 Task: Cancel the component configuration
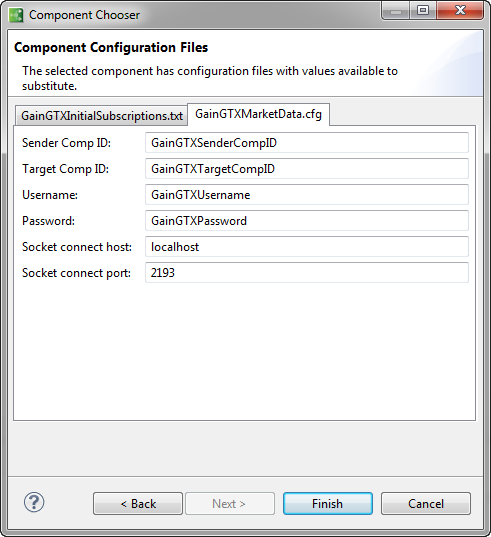pos(426,503)
